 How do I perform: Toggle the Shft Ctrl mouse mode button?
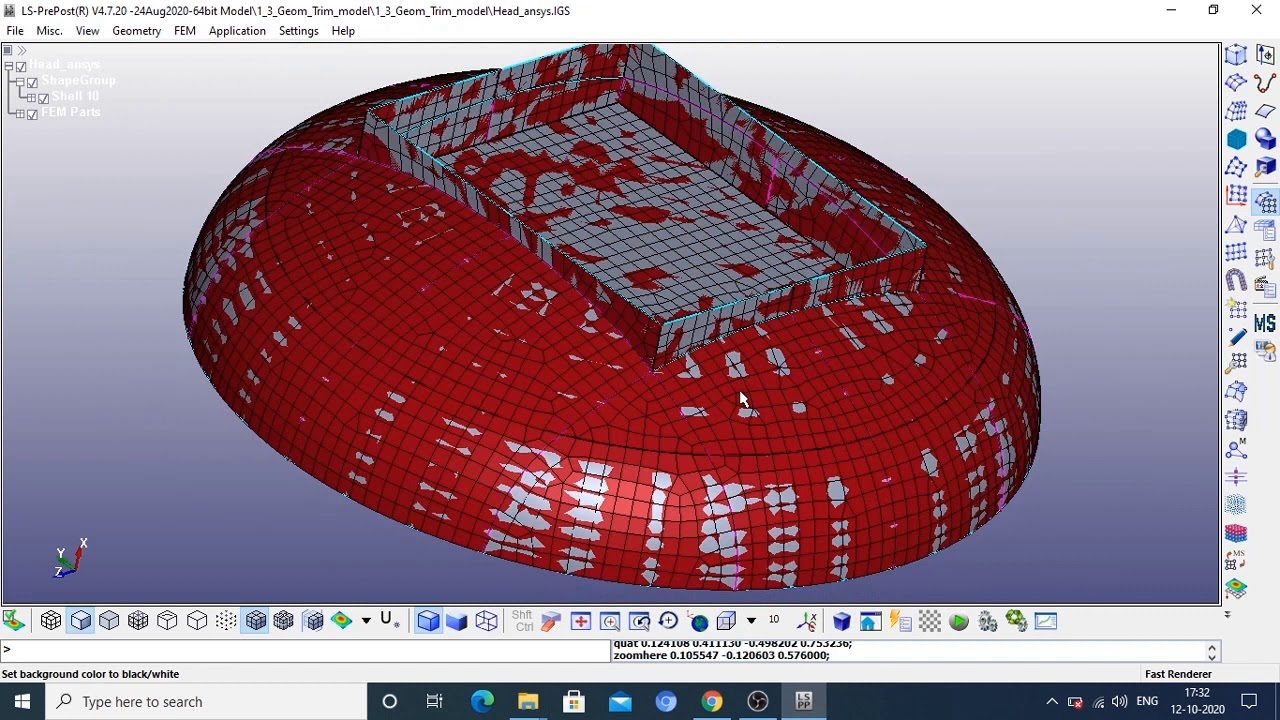click(x=522, y=621)
